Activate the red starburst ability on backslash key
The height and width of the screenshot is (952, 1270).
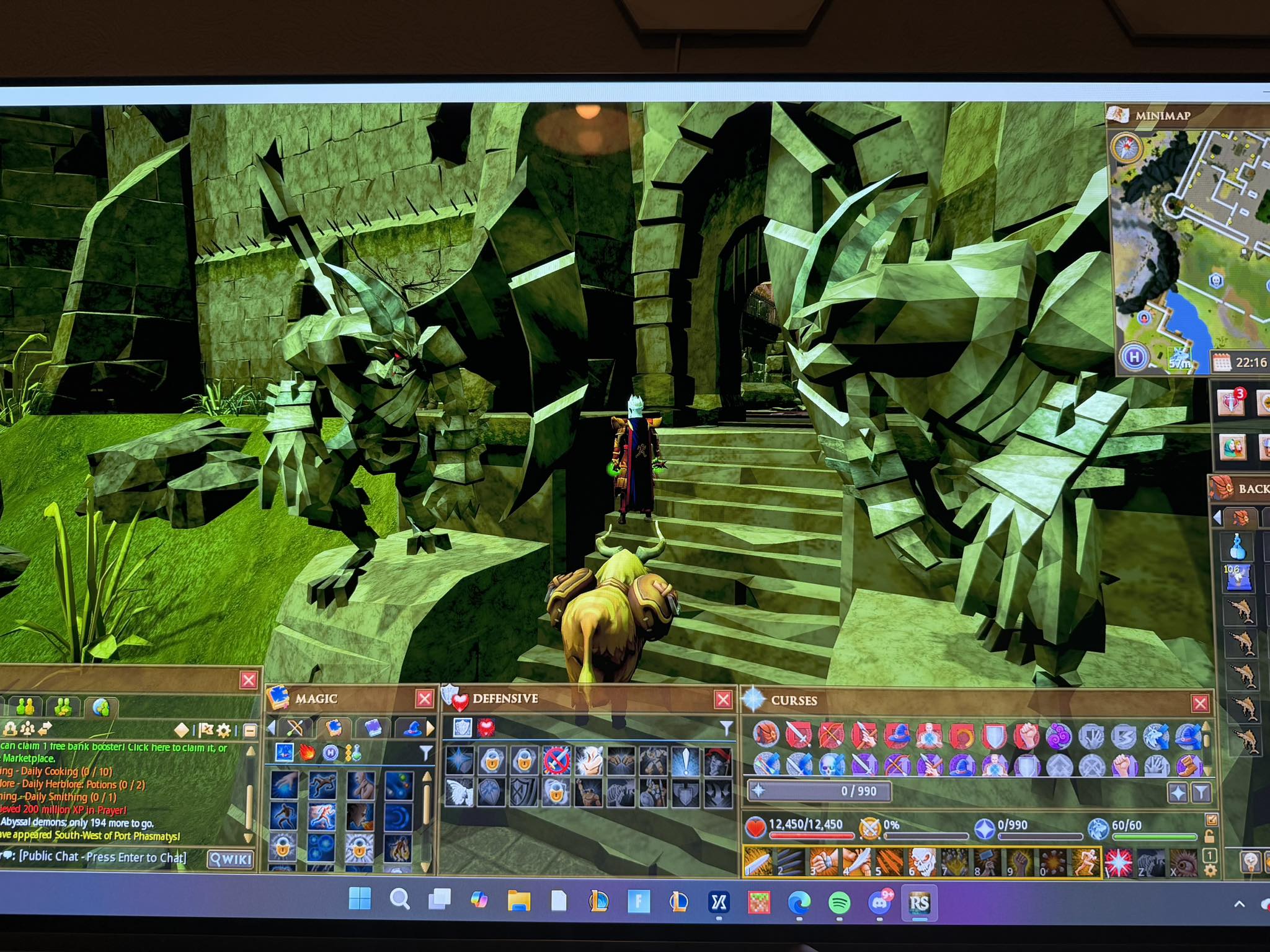click(x=1119, y=862)
